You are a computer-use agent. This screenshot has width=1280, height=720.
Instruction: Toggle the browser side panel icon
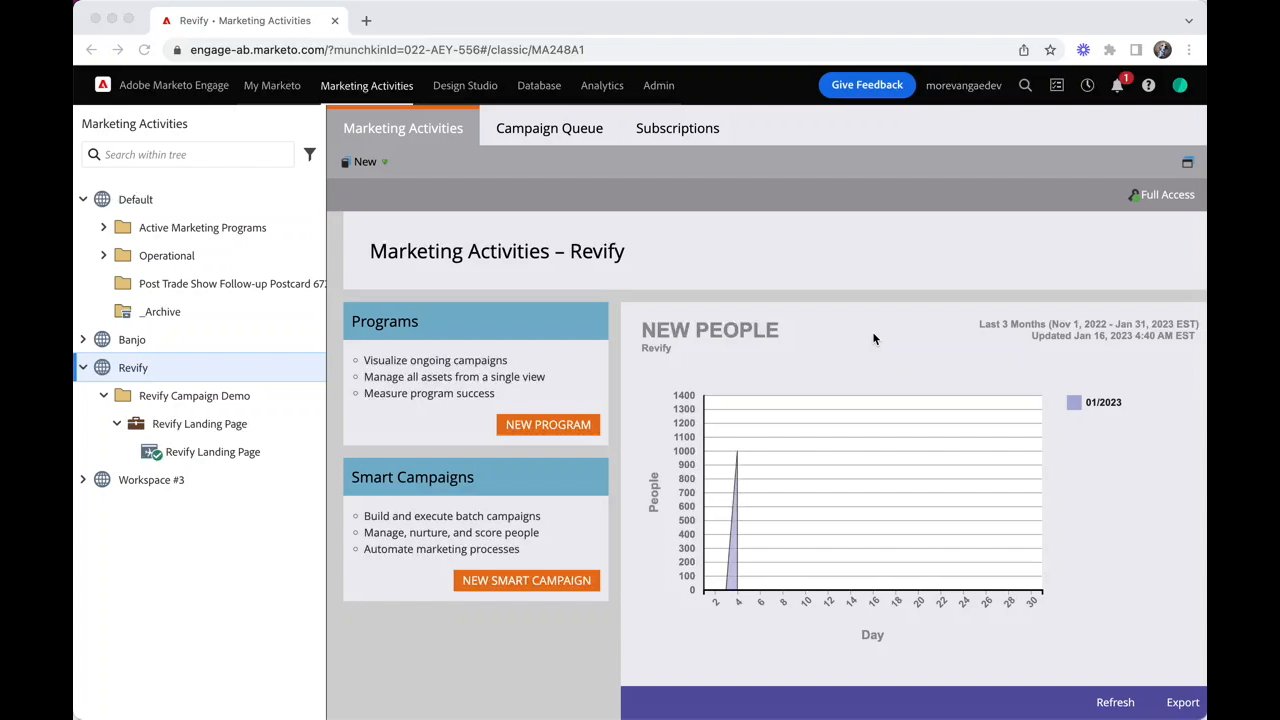pos(1136,50)
